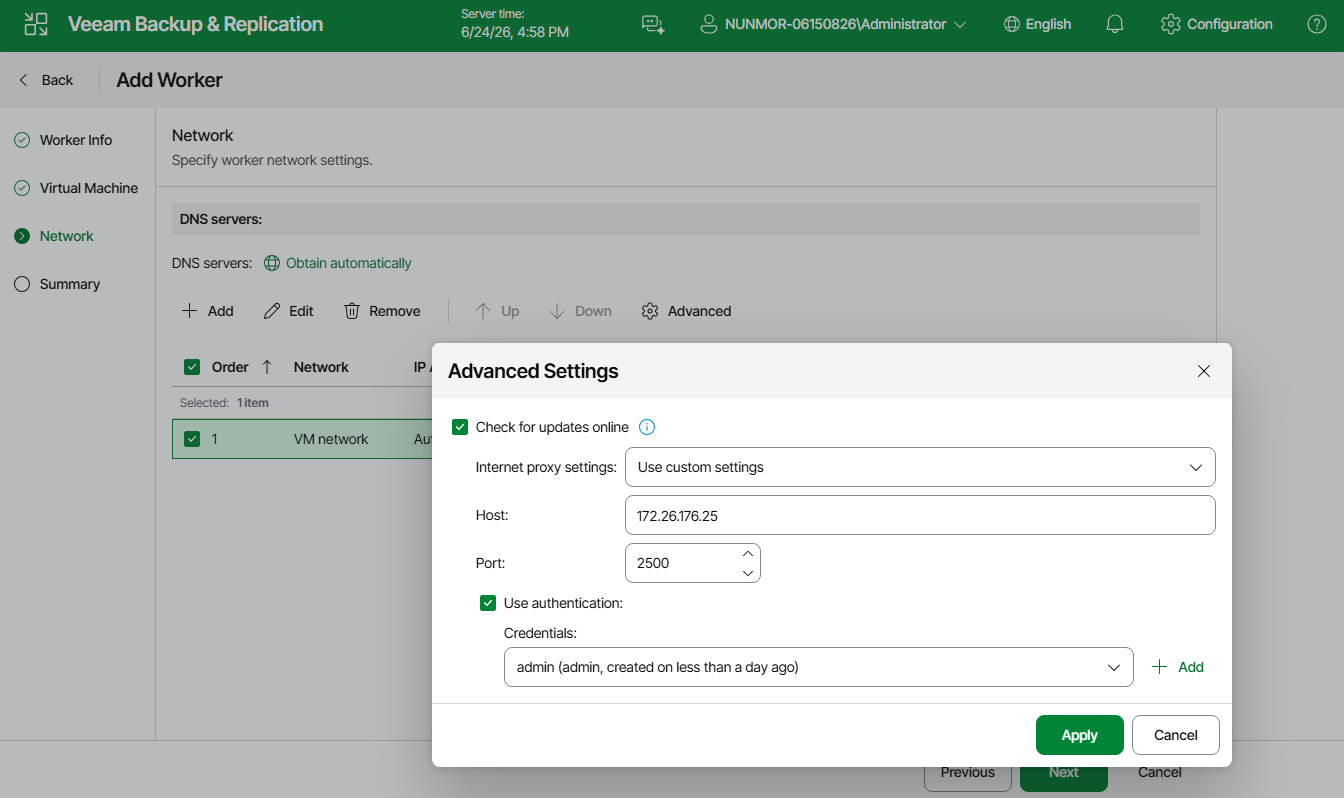
Task: Close the Advanced Settings dialog
Action: tap(1204, 371)
